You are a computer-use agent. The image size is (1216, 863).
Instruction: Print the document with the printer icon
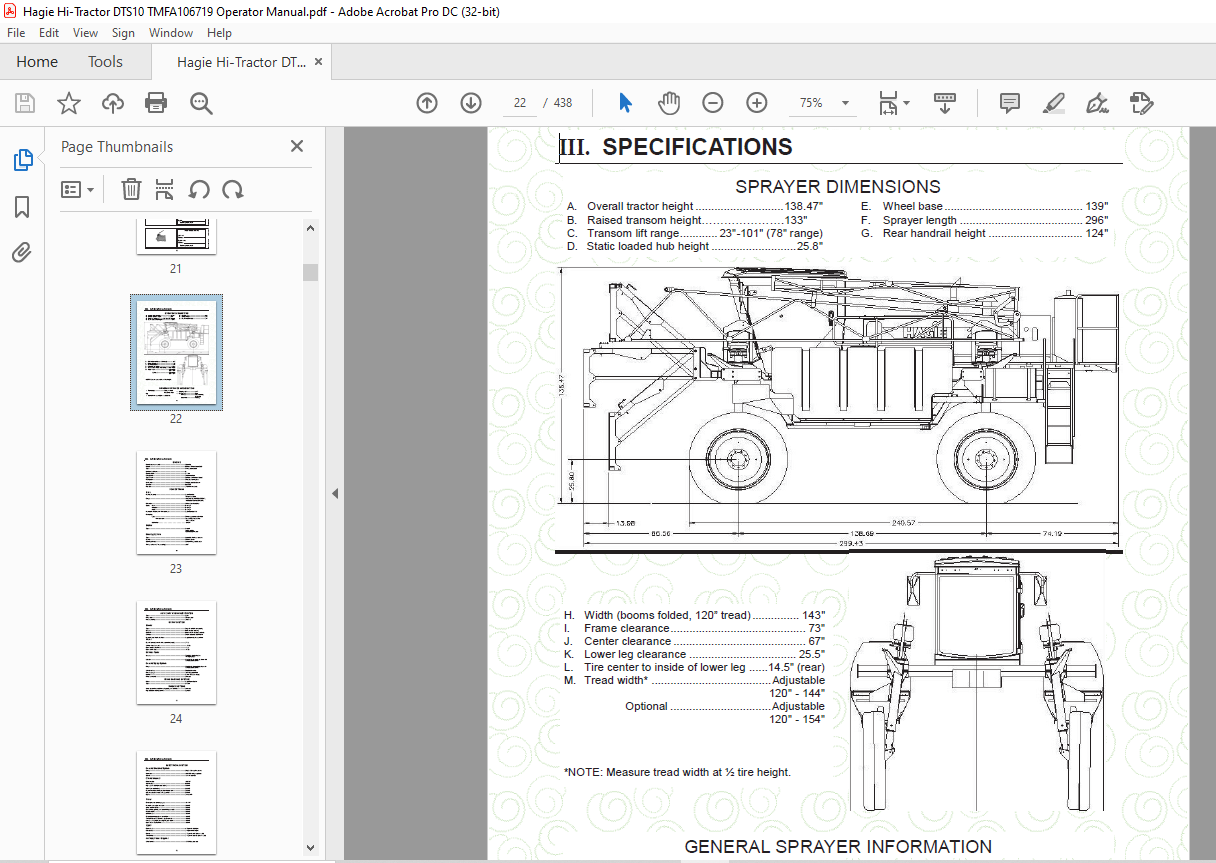tap(156, 103)
